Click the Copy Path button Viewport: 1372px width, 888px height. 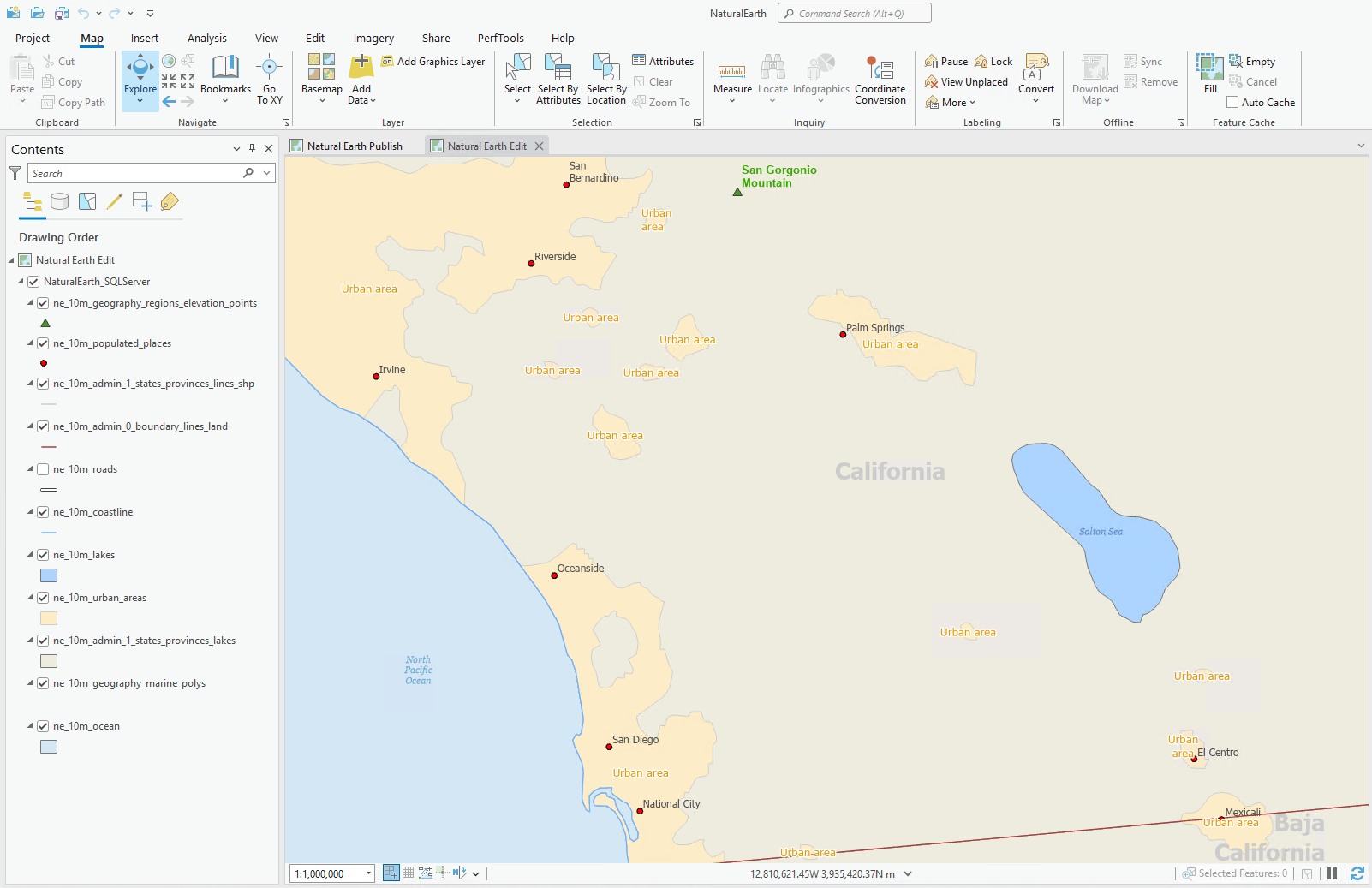coord(75,103)
